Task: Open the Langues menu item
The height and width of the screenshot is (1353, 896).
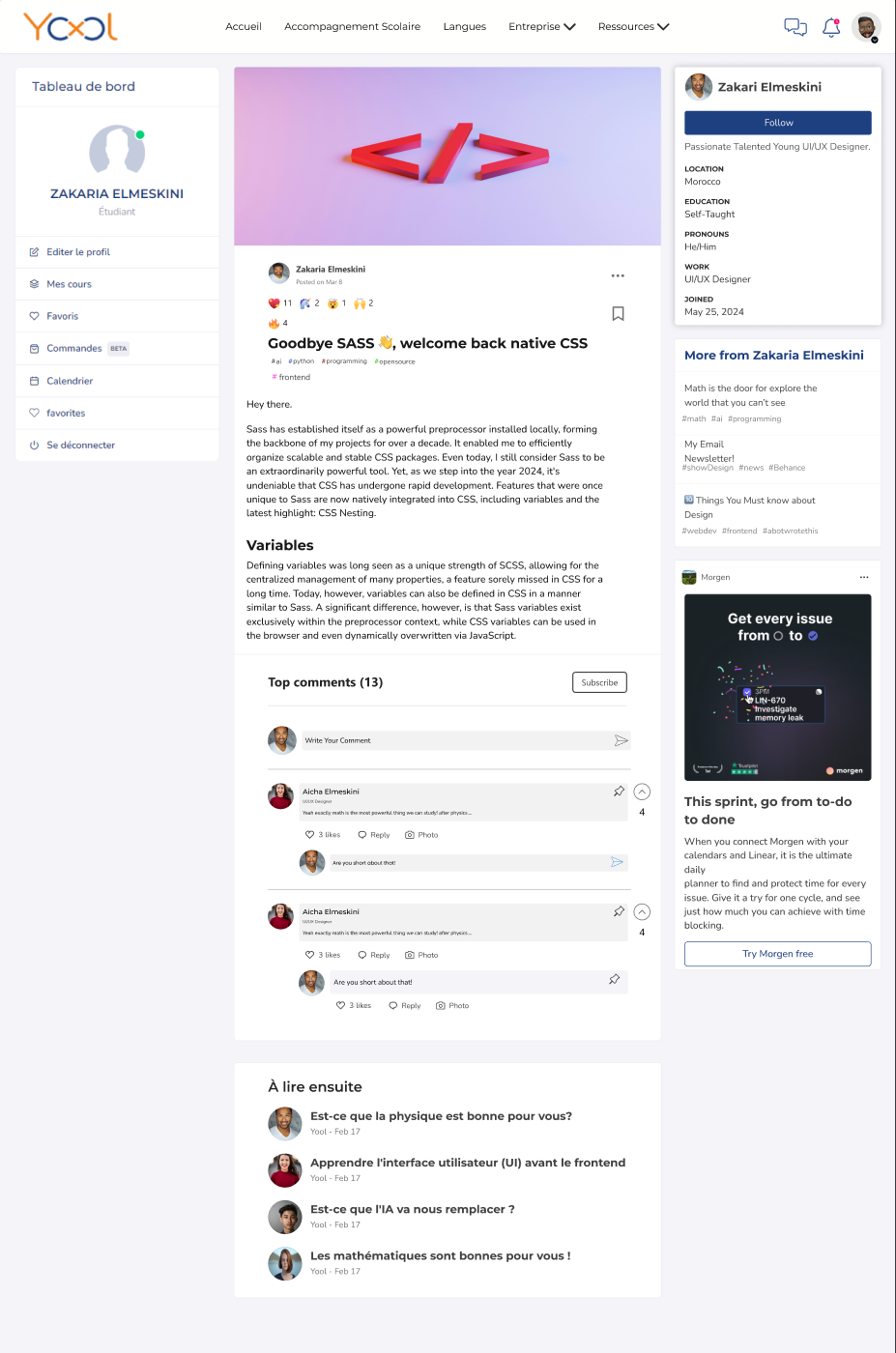Action: pyautogui.click(x=464, y=27)
